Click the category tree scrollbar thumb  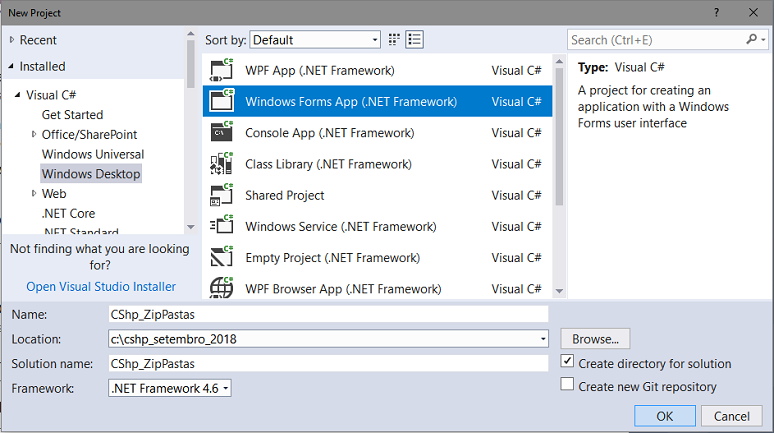[191, 64]
